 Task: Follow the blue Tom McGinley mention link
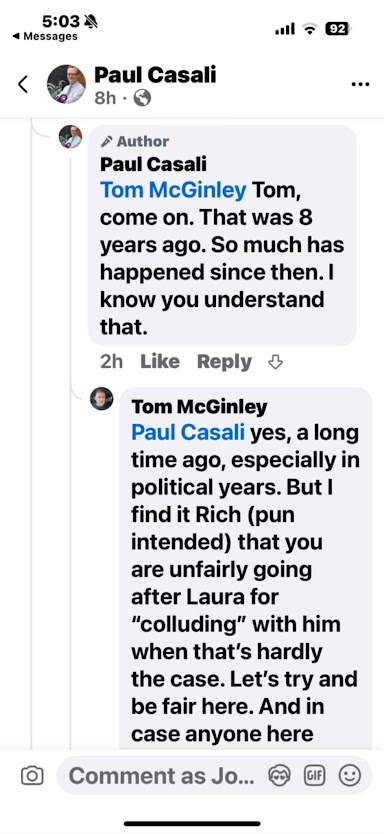point(173,190)
